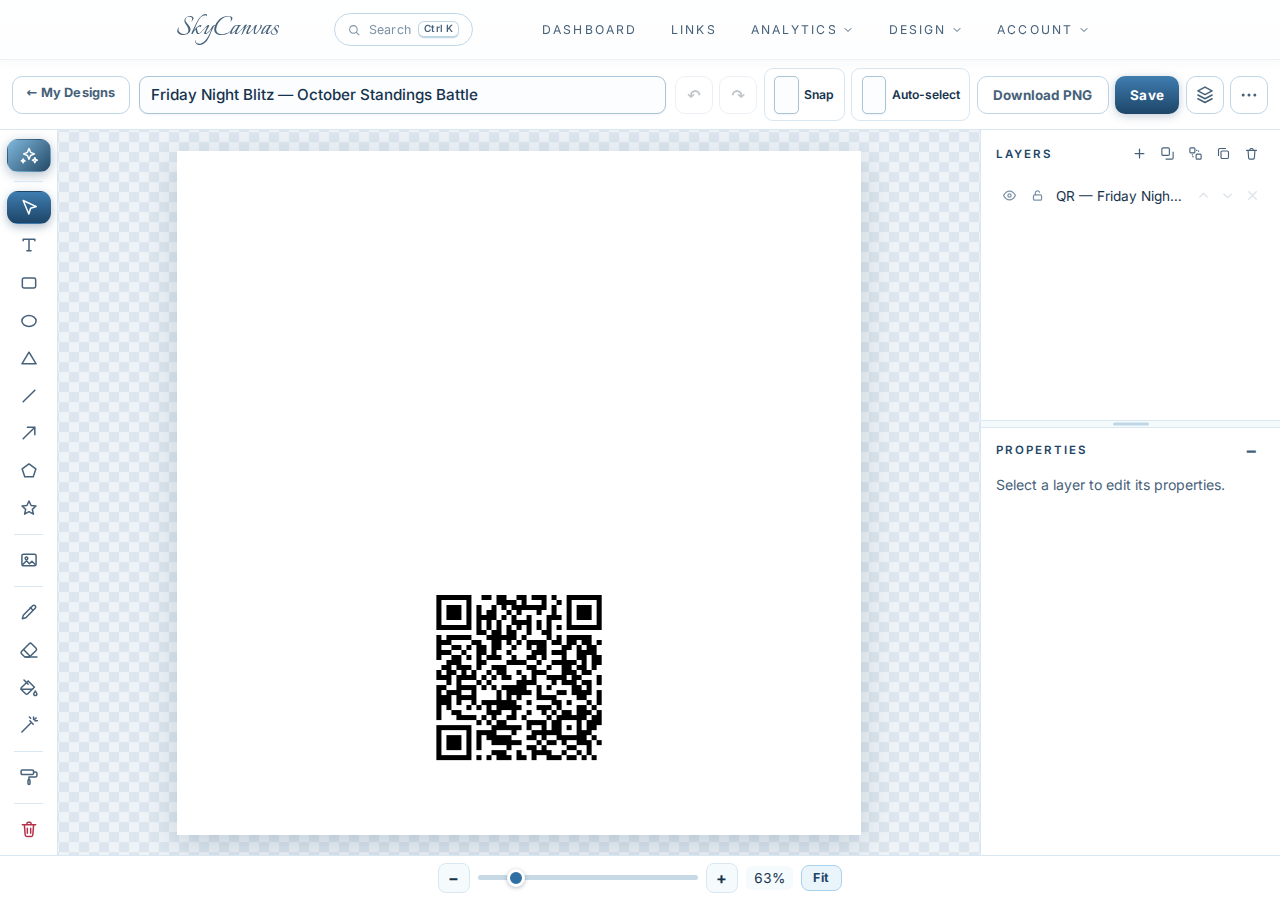Toggle the layers panel stack button

coord(1205,95)
